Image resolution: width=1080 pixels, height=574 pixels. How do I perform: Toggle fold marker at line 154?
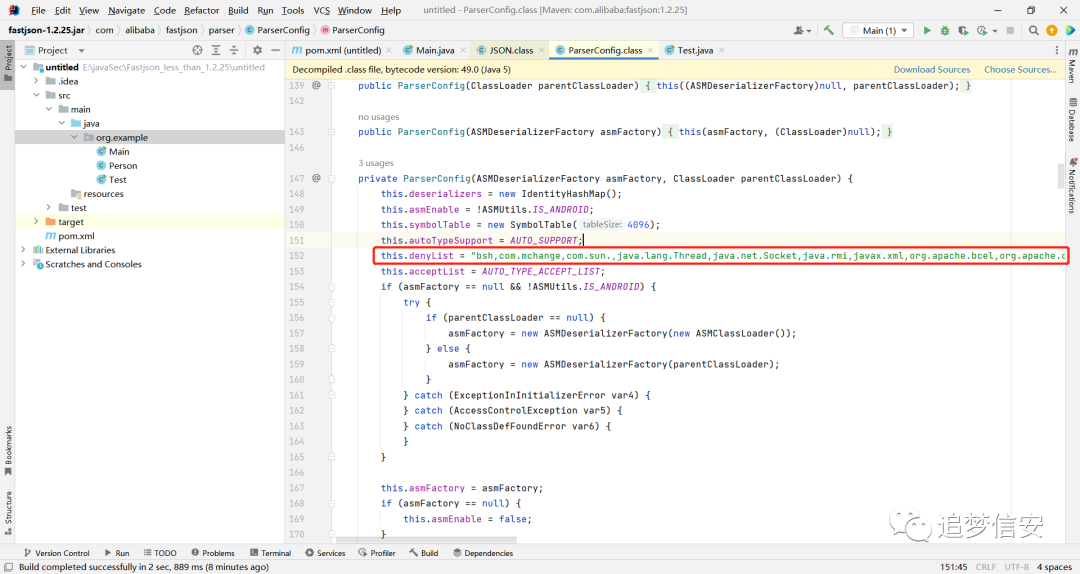pos(331,287)
